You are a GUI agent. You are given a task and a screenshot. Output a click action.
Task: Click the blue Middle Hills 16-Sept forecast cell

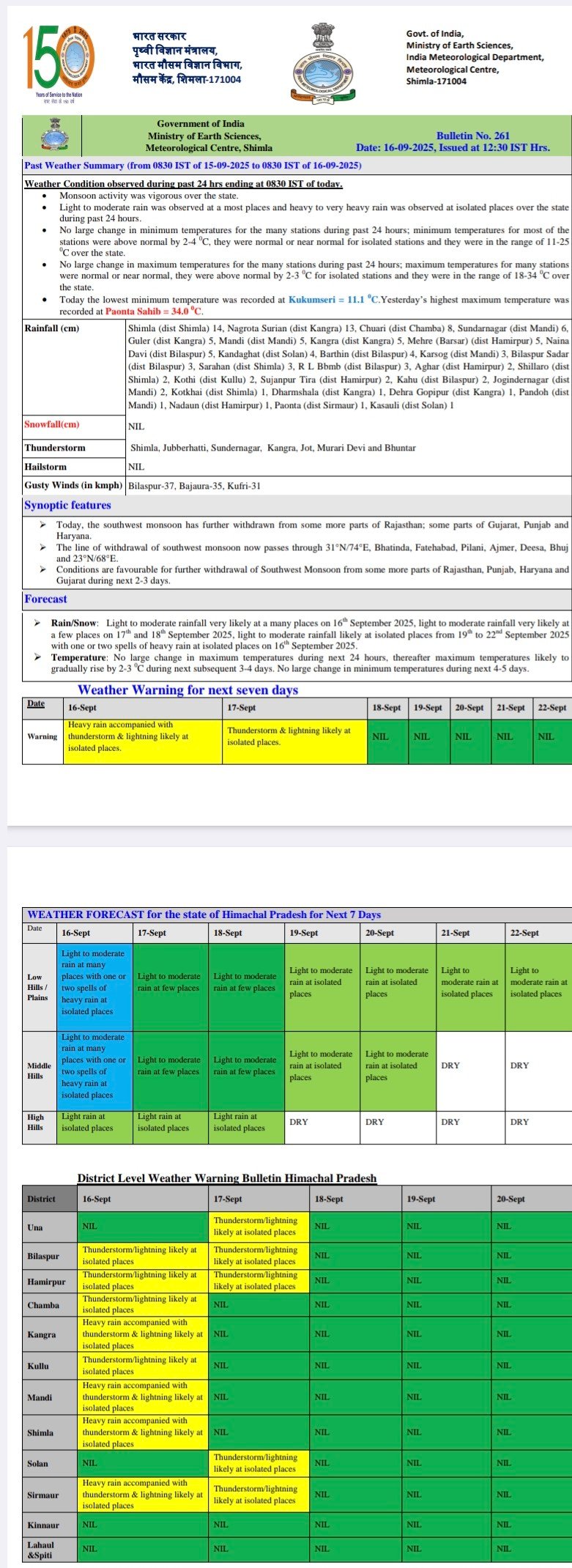coord(95,1070)
